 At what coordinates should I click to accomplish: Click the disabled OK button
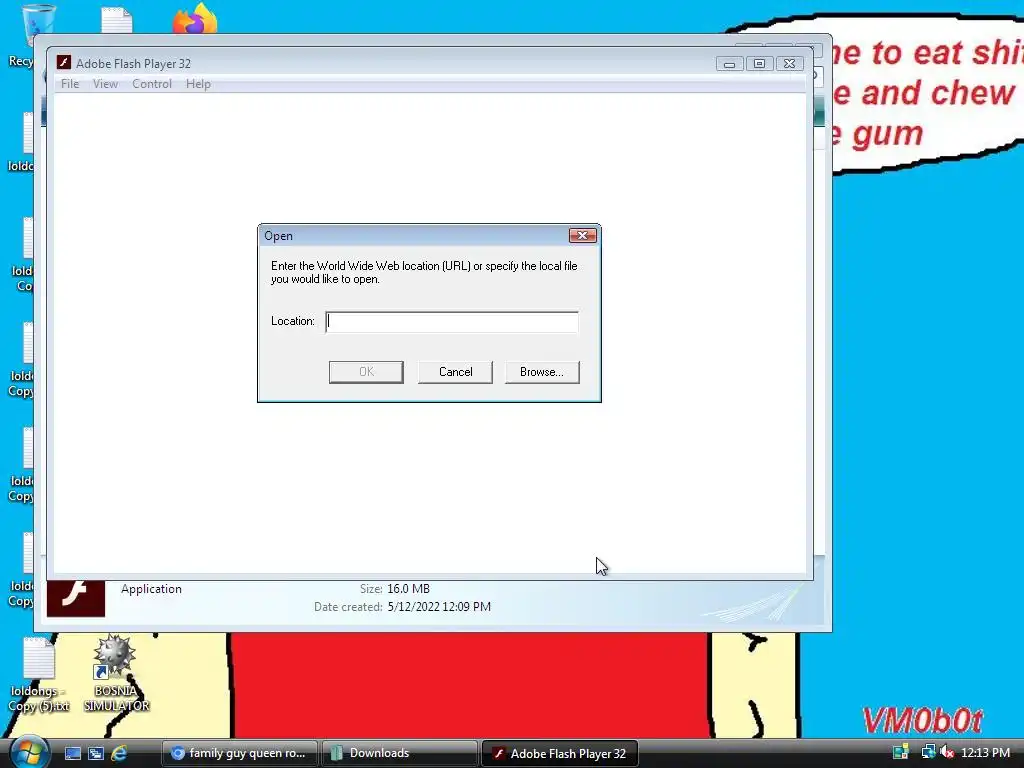point(366,372)
